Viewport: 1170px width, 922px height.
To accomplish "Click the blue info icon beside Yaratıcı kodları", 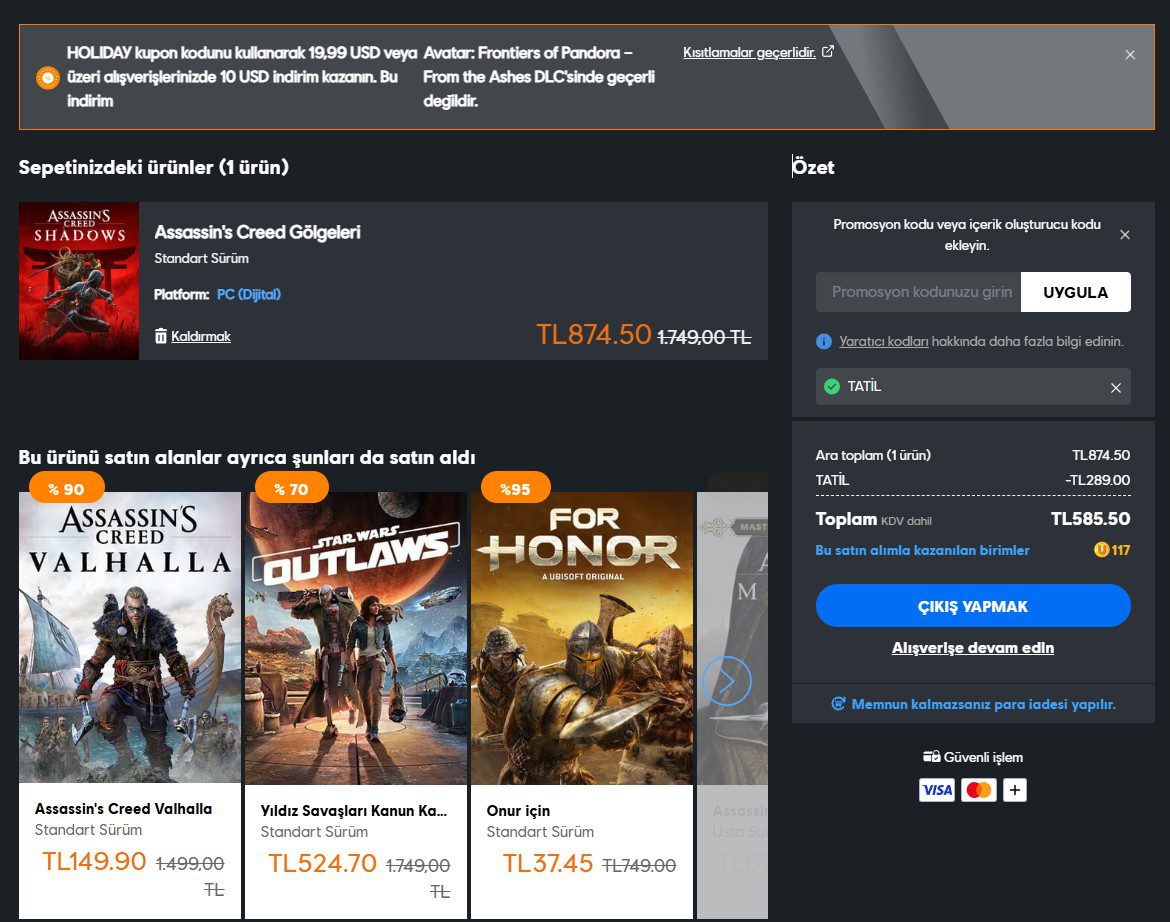I will point(823,342).
